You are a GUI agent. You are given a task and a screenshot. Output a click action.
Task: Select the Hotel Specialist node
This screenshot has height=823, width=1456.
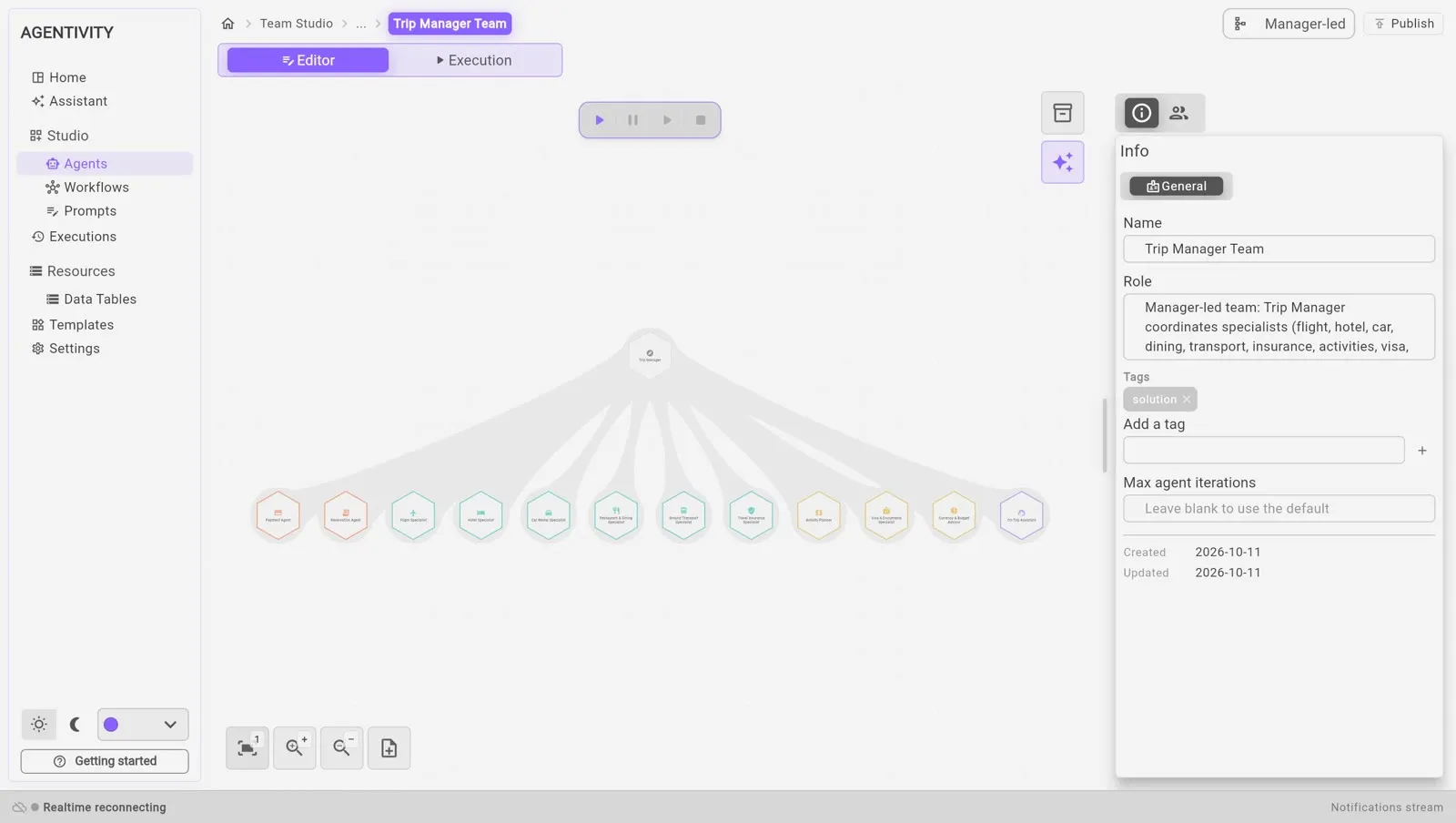[x=481, y=515]
